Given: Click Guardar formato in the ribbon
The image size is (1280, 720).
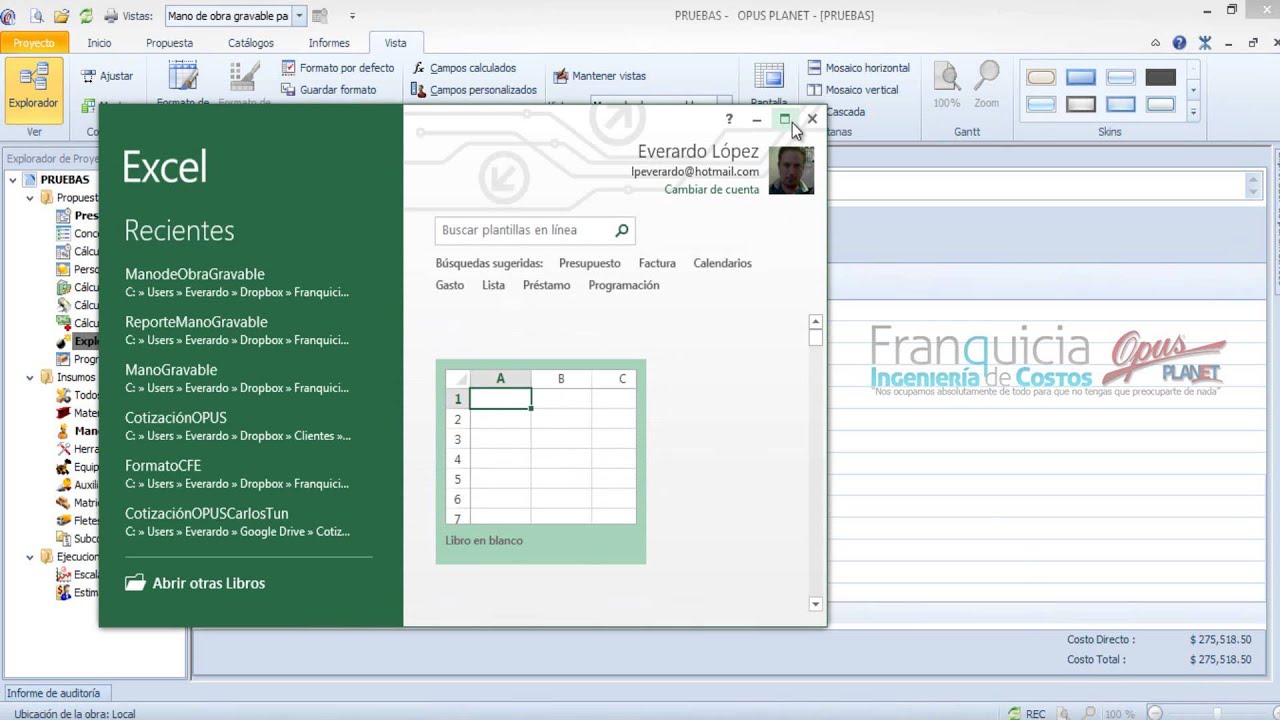Looking at the screenshot, I should click(x=329, y=90).
